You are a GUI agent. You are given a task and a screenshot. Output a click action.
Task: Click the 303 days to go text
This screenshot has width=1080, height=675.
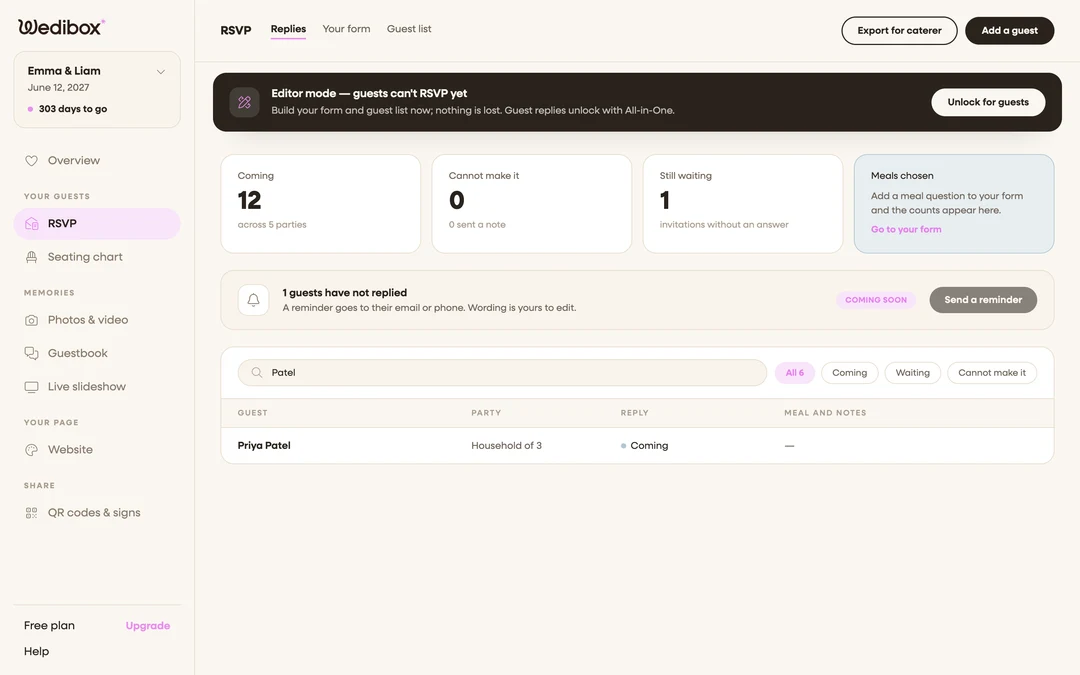[73, 109]
